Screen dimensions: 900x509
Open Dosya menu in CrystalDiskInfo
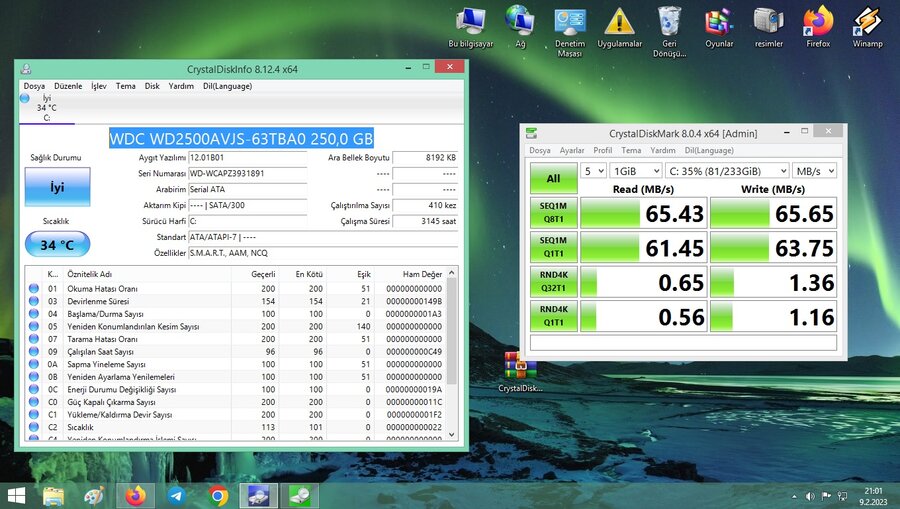(34, 86)
